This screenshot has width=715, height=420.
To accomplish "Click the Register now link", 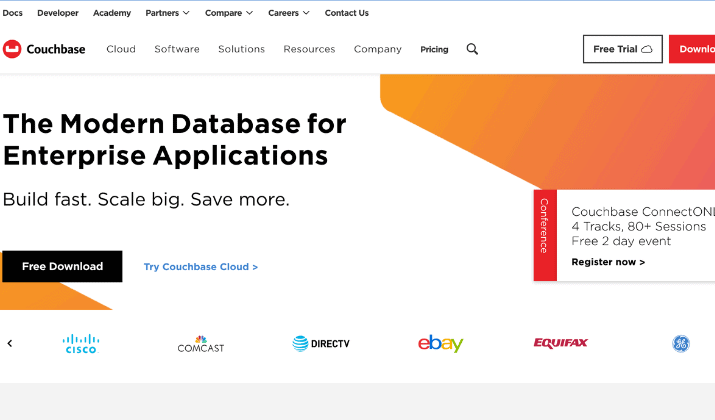I will pos(608,262).
